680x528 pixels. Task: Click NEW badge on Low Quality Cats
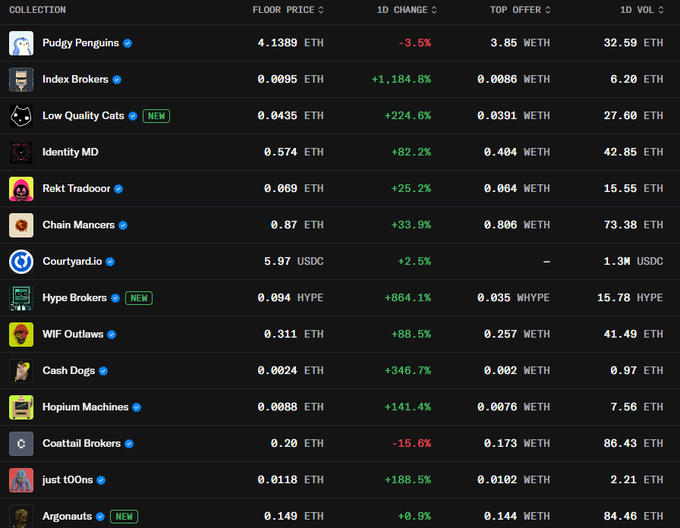click(157, 116)
